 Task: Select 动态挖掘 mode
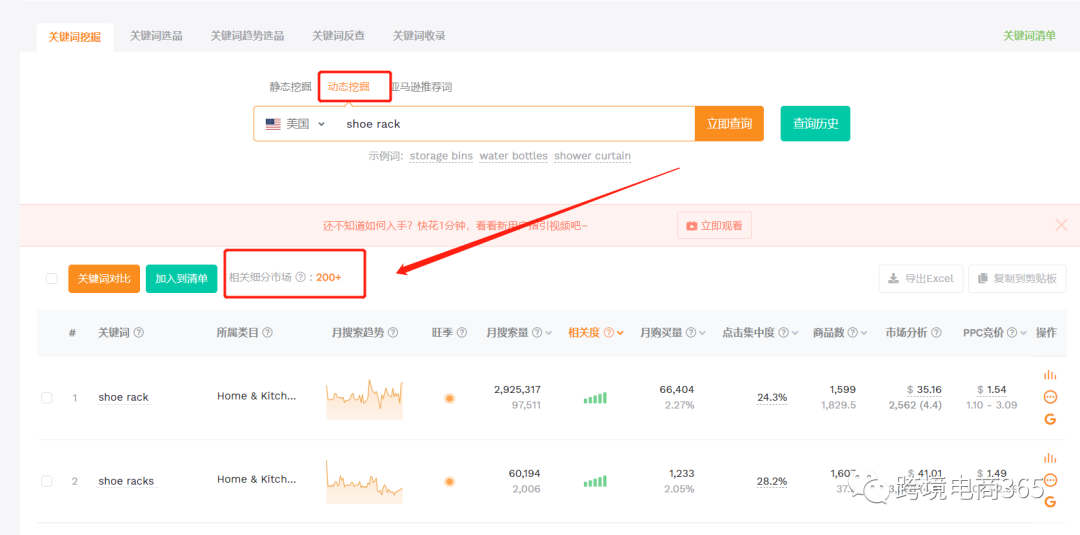click(x=349, y=87)
